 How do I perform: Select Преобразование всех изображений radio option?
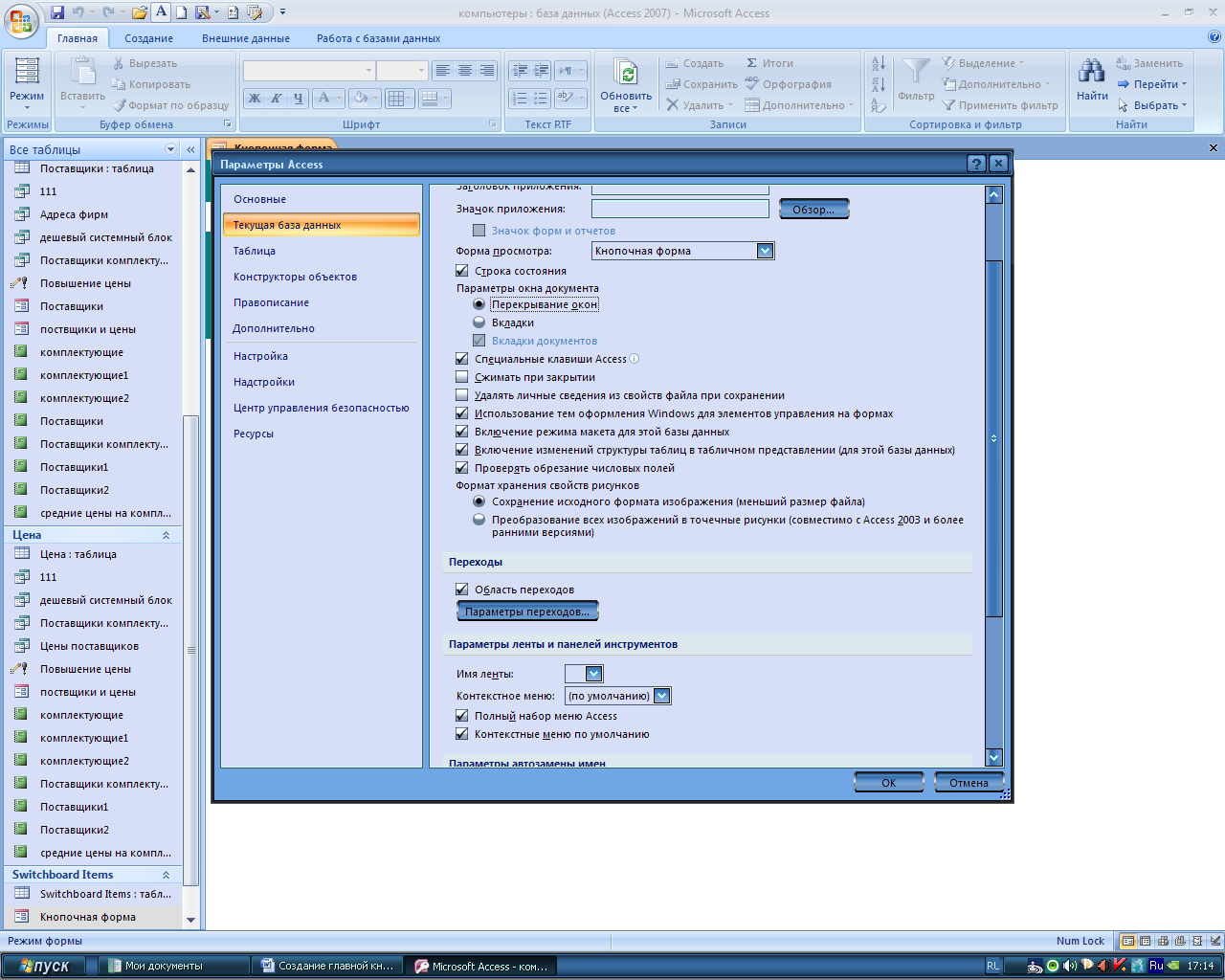[479, 520]
